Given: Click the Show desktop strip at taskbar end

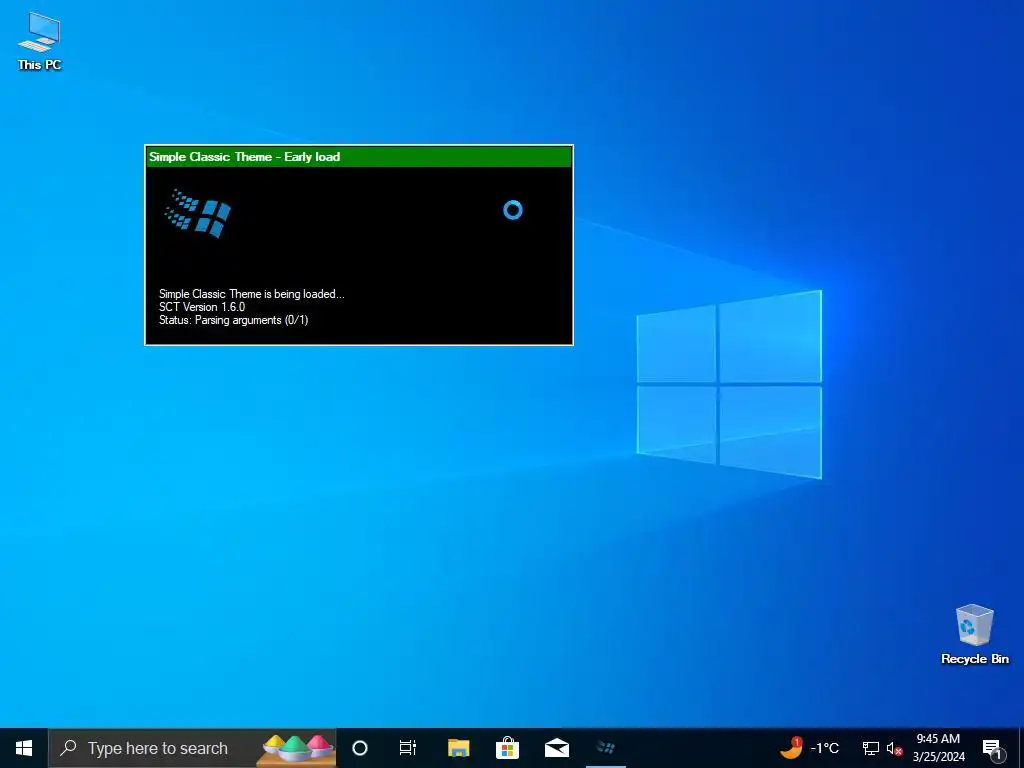Looking at the screenshot, I should pos(1021,748).
